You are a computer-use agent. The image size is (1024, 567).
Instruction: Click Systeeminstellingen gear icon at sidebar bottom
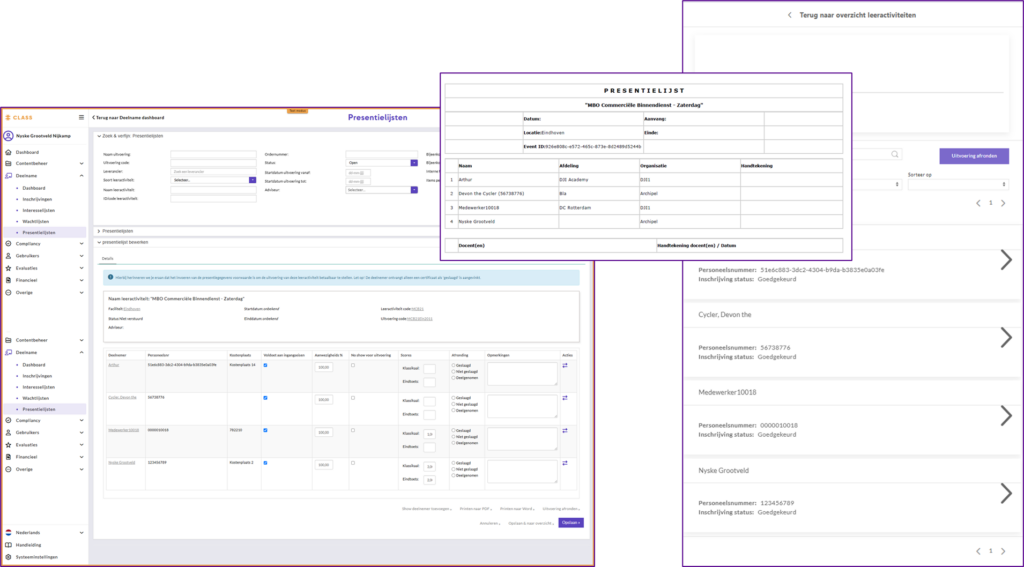(x=9, y=556)
